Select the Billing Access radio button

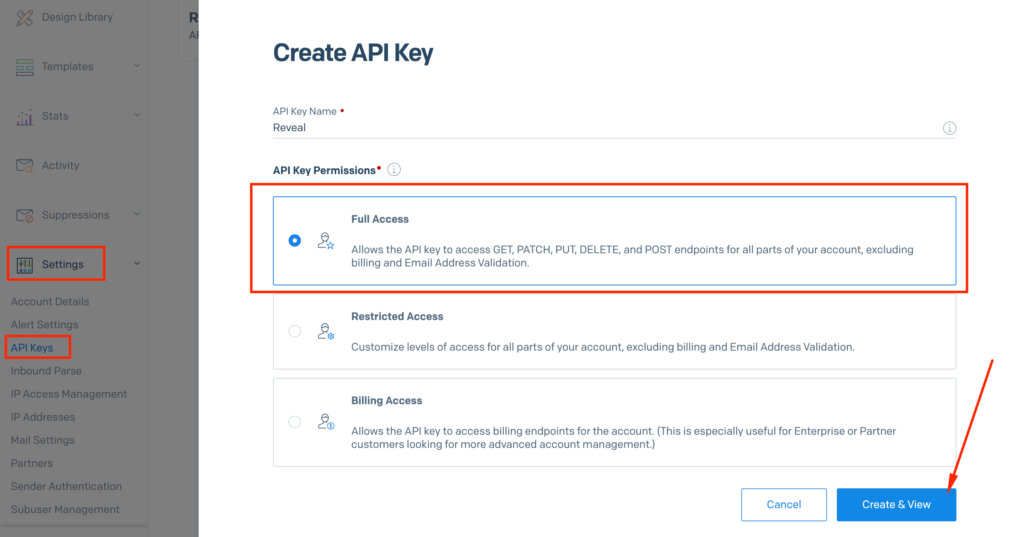coord(294,422)
